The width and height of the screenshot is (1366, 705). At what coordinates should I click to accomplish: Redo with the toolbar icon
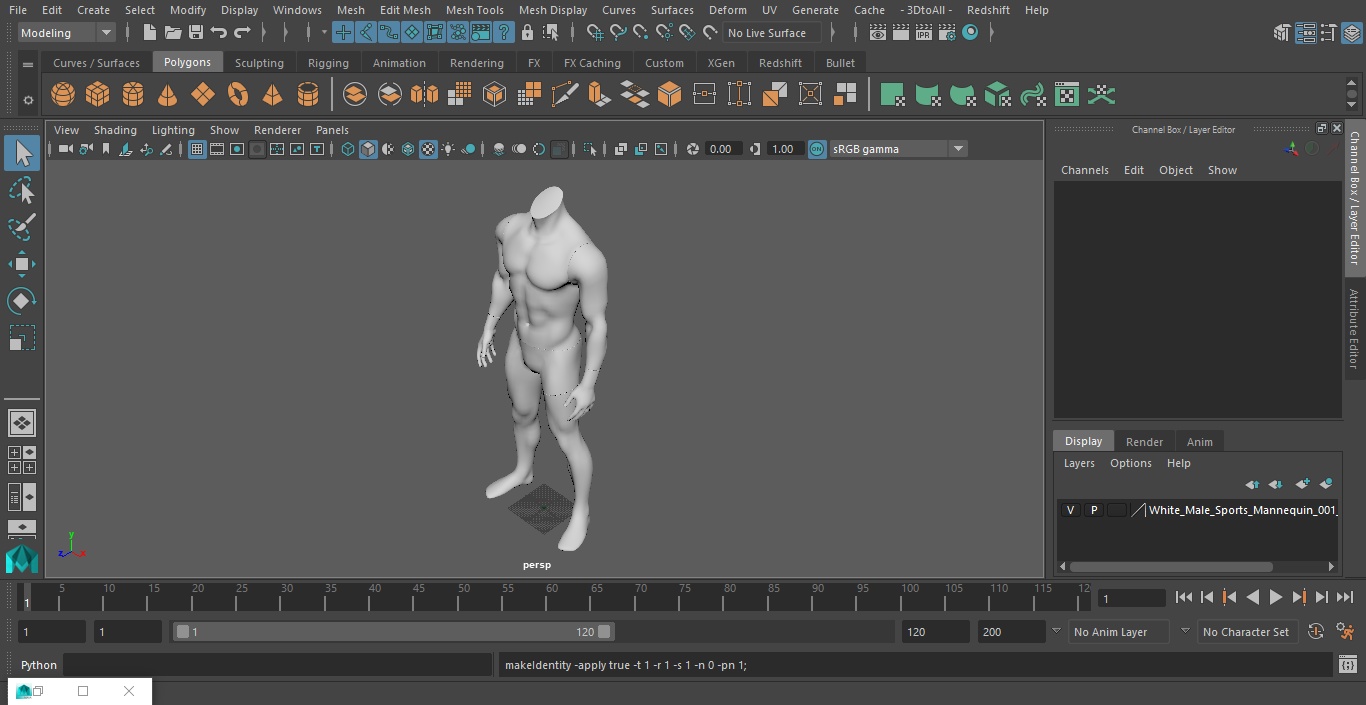click(242, 33)
